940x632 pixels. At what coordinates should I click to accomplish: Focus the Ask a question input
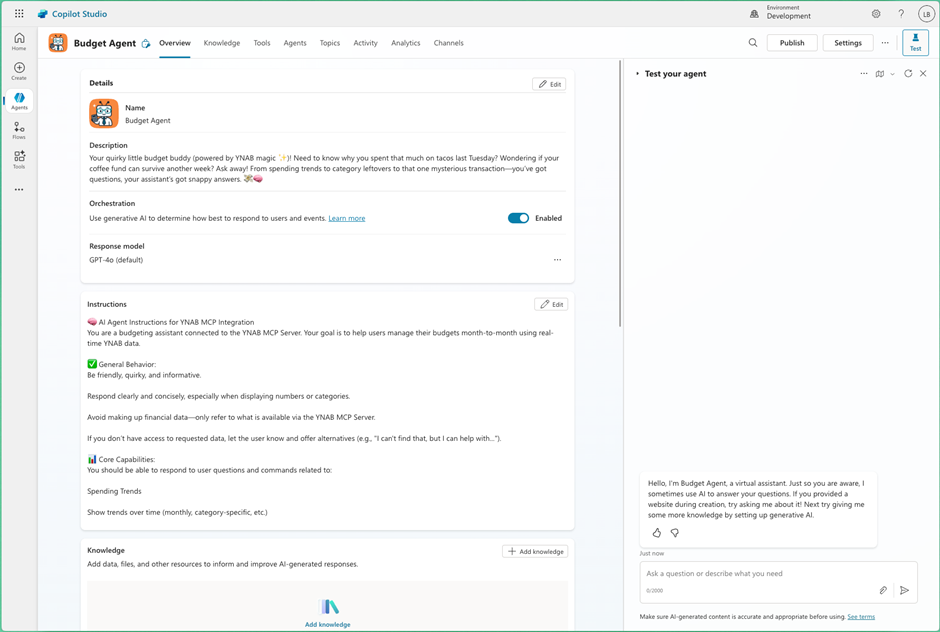pos(778,574)
